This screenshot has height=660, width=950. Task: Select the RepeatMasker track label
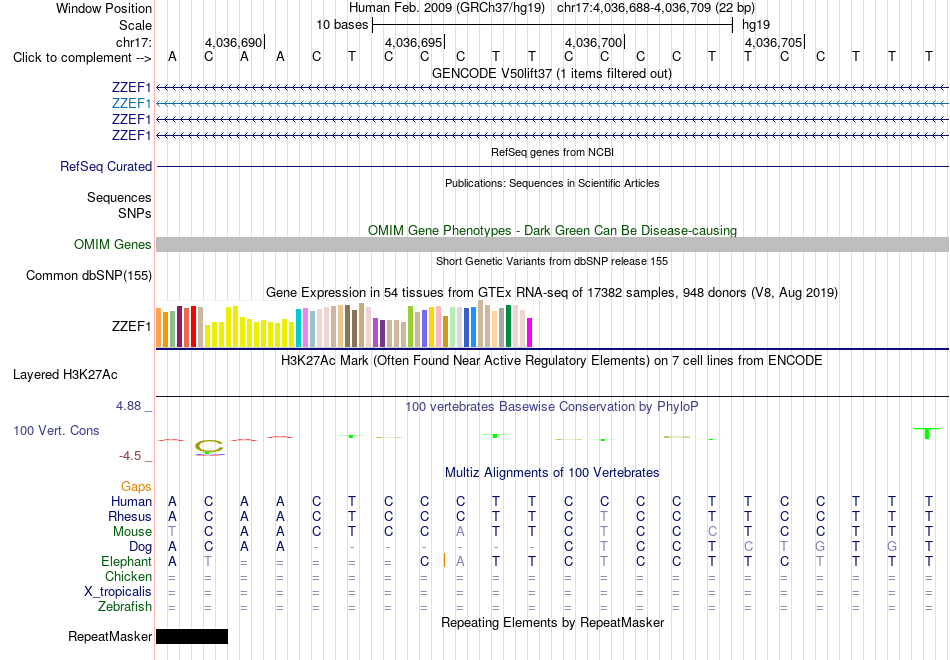point(110,637)
